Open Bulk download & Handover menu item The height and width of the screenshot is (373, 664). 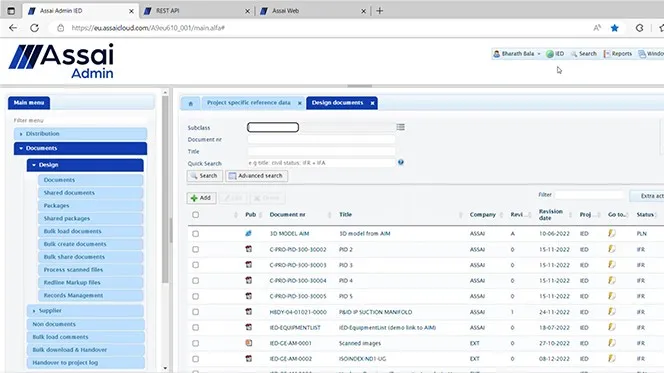86,350
